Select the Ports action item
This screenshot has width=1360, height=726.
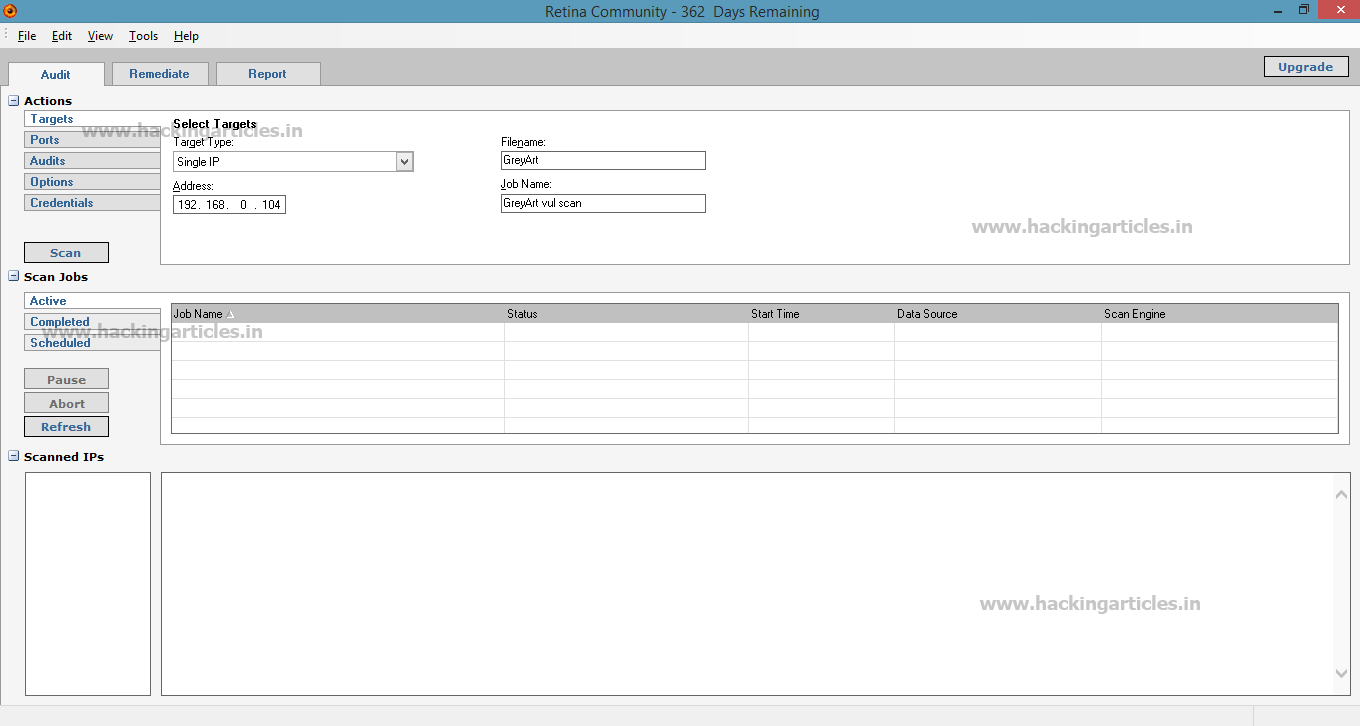pos(92,140)
